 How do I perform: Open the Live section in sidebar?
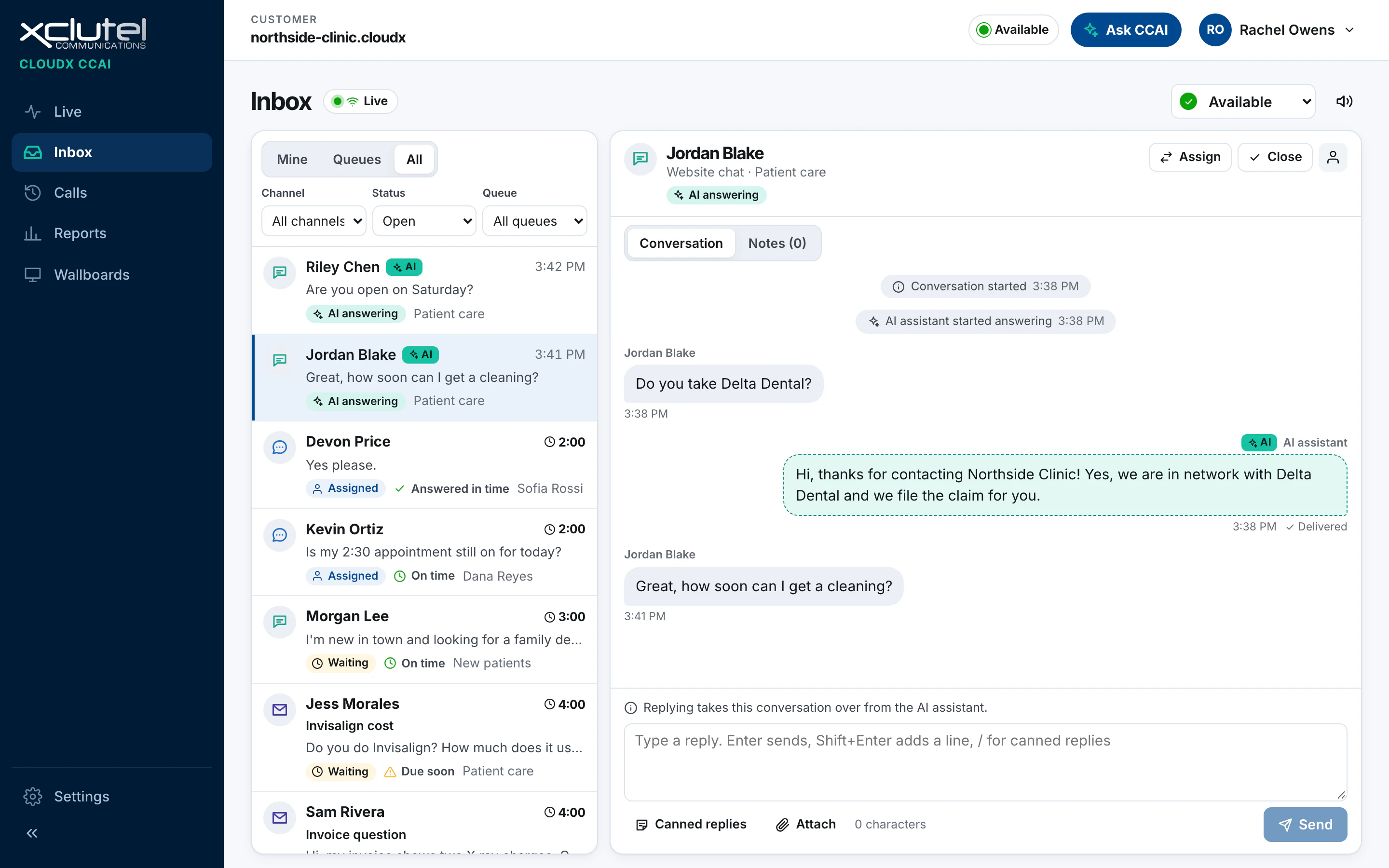pyautogui.click(x=111, y=111)
